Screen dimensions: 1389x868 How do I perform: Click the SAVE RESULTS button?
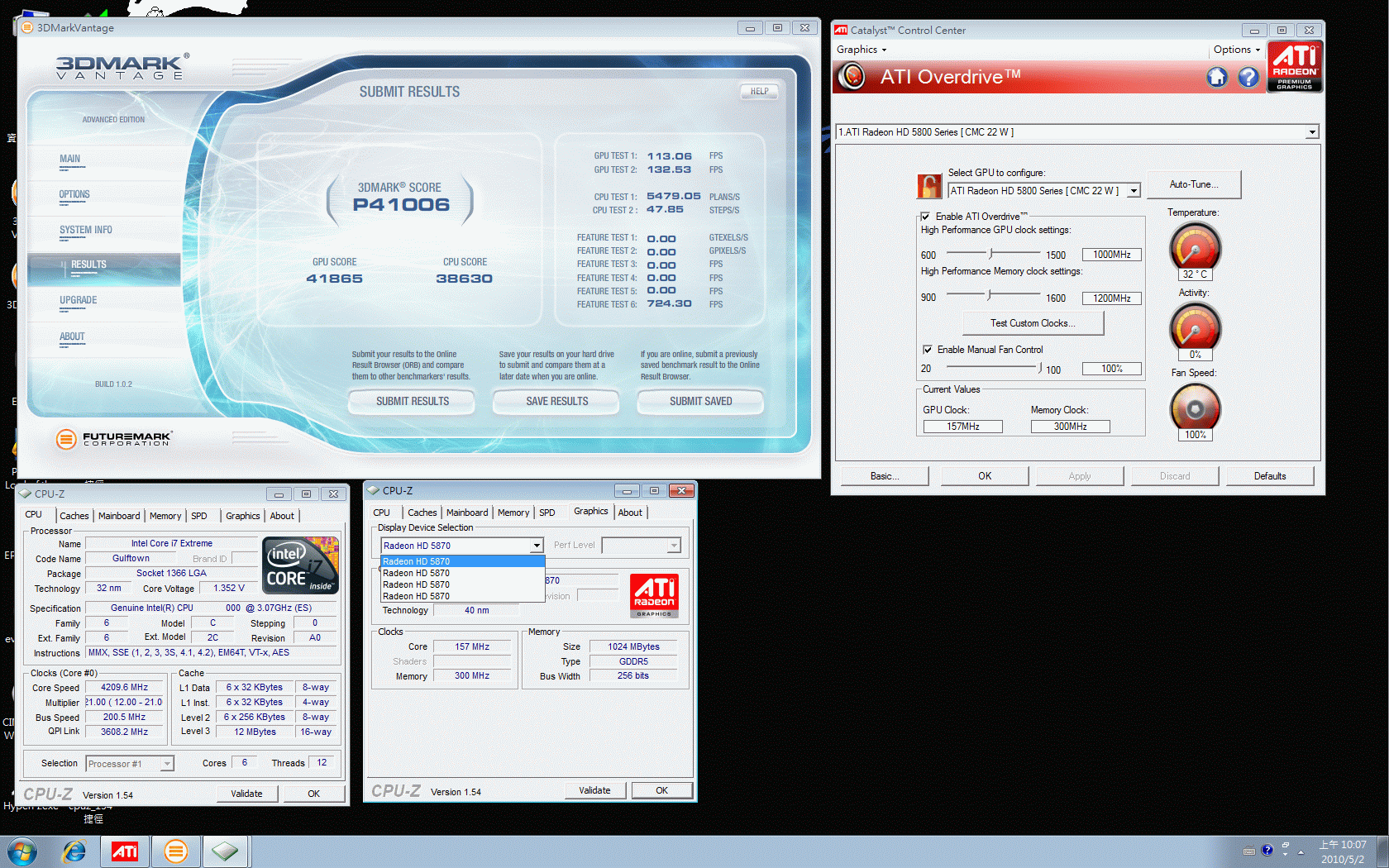556,401
